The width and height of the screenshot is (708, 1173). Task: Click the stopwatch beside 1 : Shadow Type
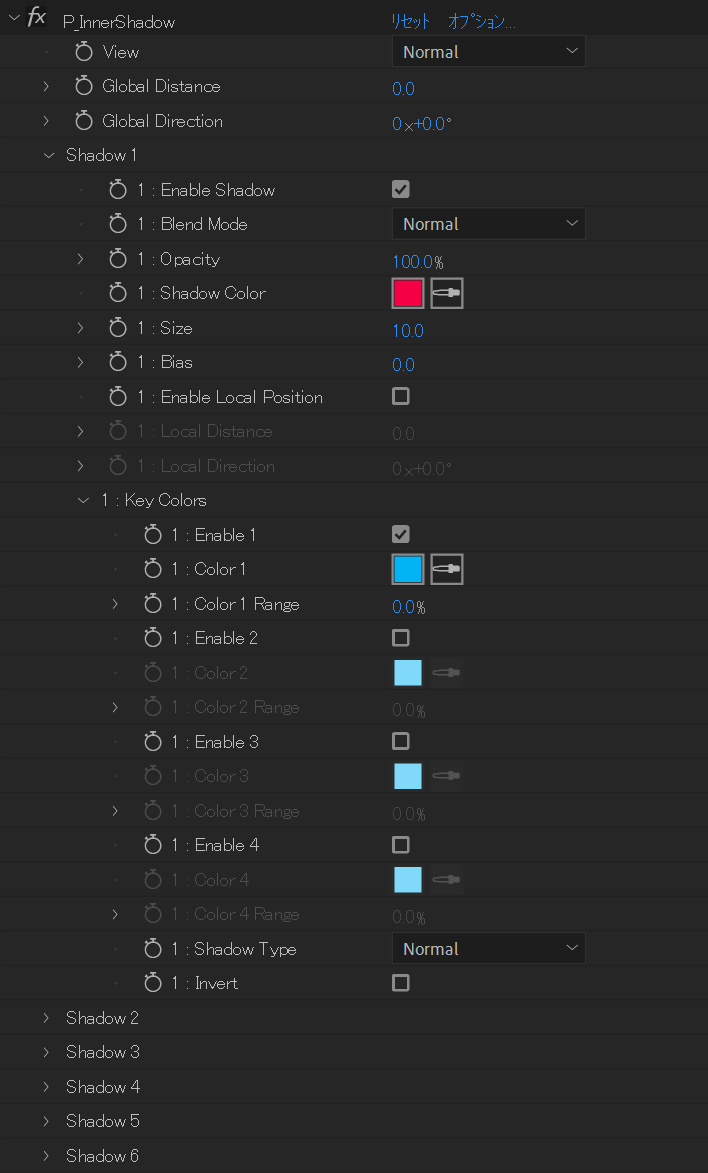pyautogui.click(x=153, y=949)
